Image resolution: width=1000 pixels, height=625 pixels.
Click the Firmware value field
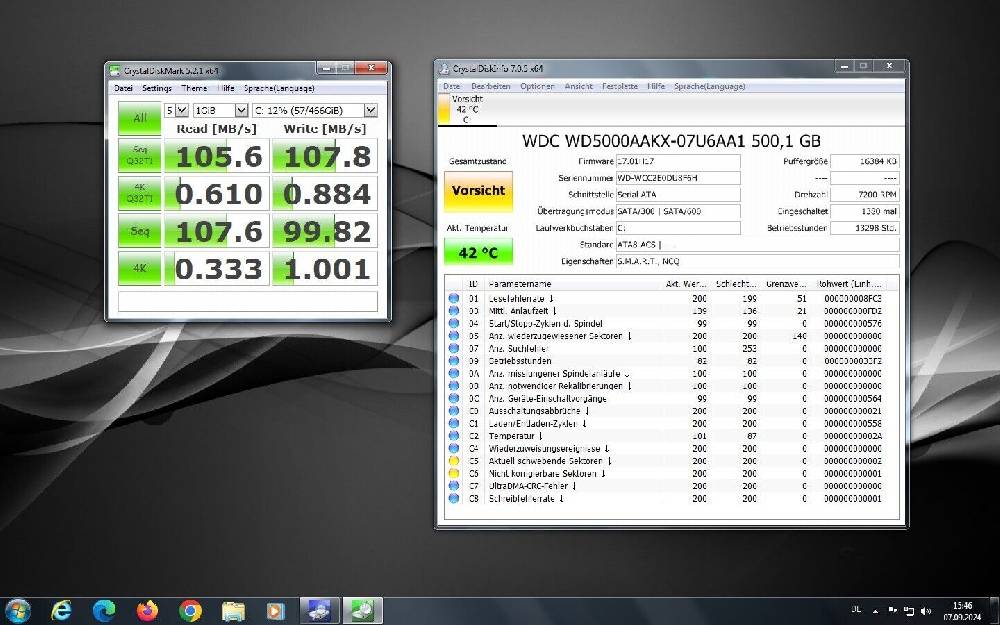pos(678,162)
